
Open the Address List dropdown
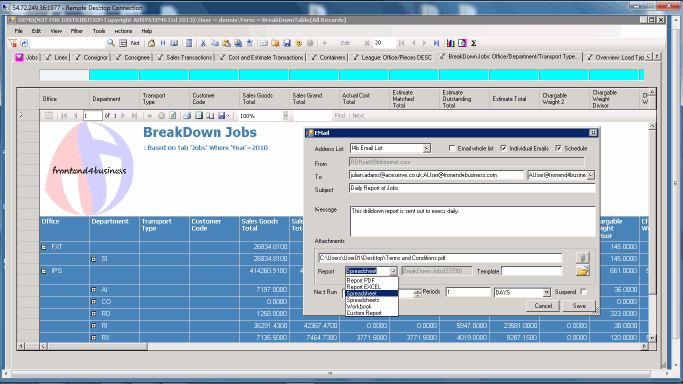coord(426,148)
